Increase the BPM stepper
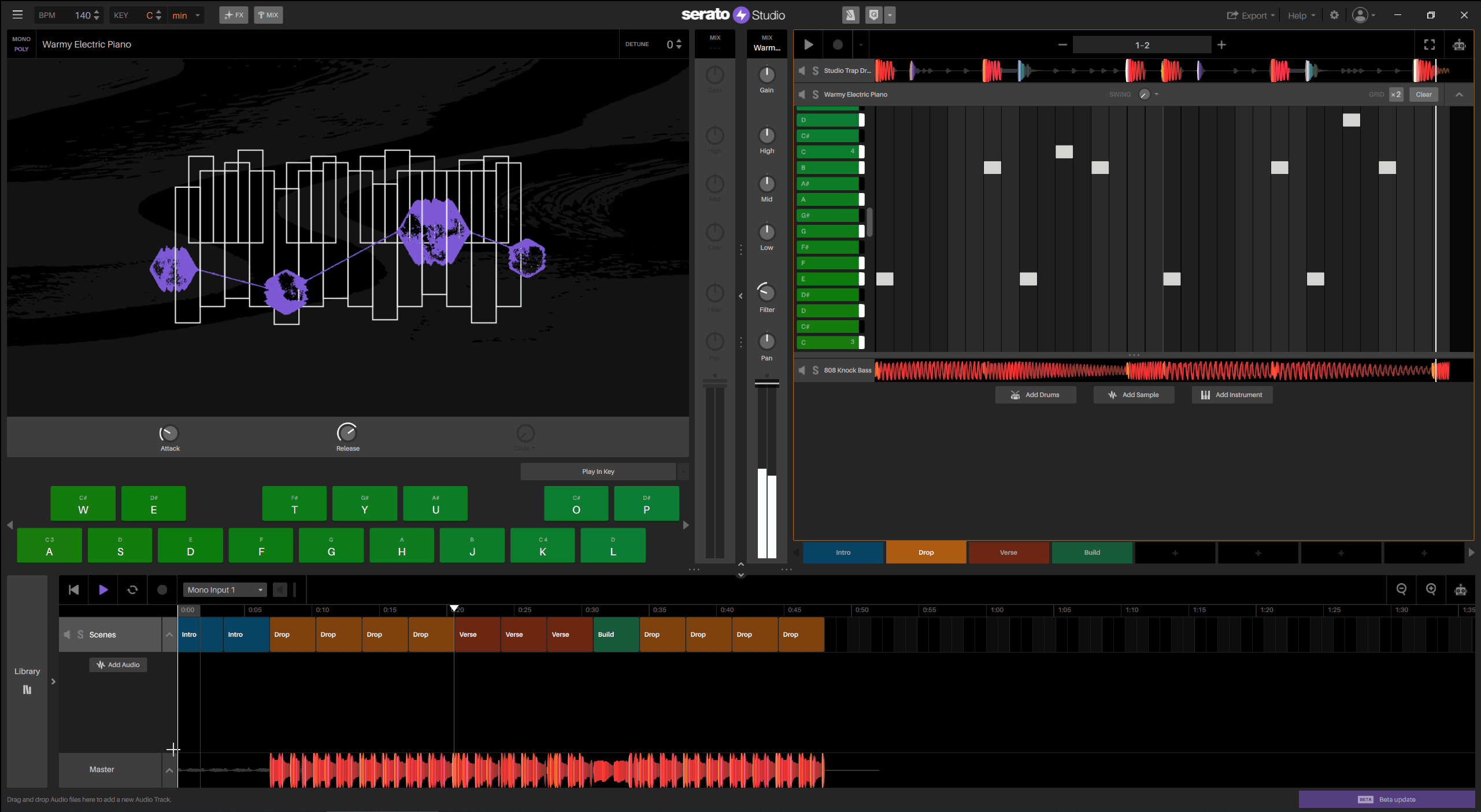 pyautogui.click(x=97, y=12)
